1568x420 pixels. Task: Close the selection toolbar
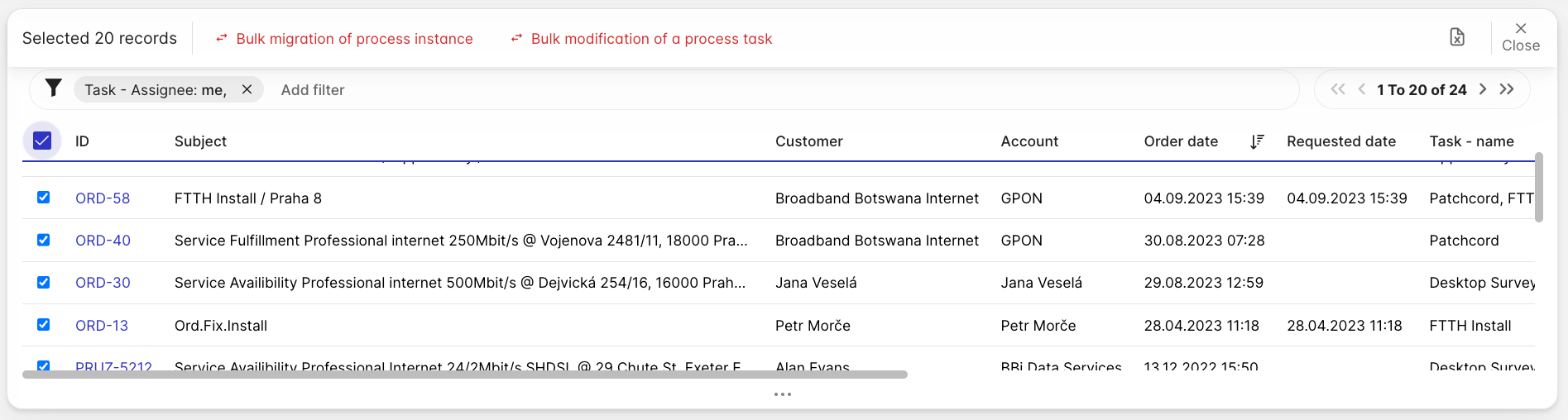(x=1521, y=37)
